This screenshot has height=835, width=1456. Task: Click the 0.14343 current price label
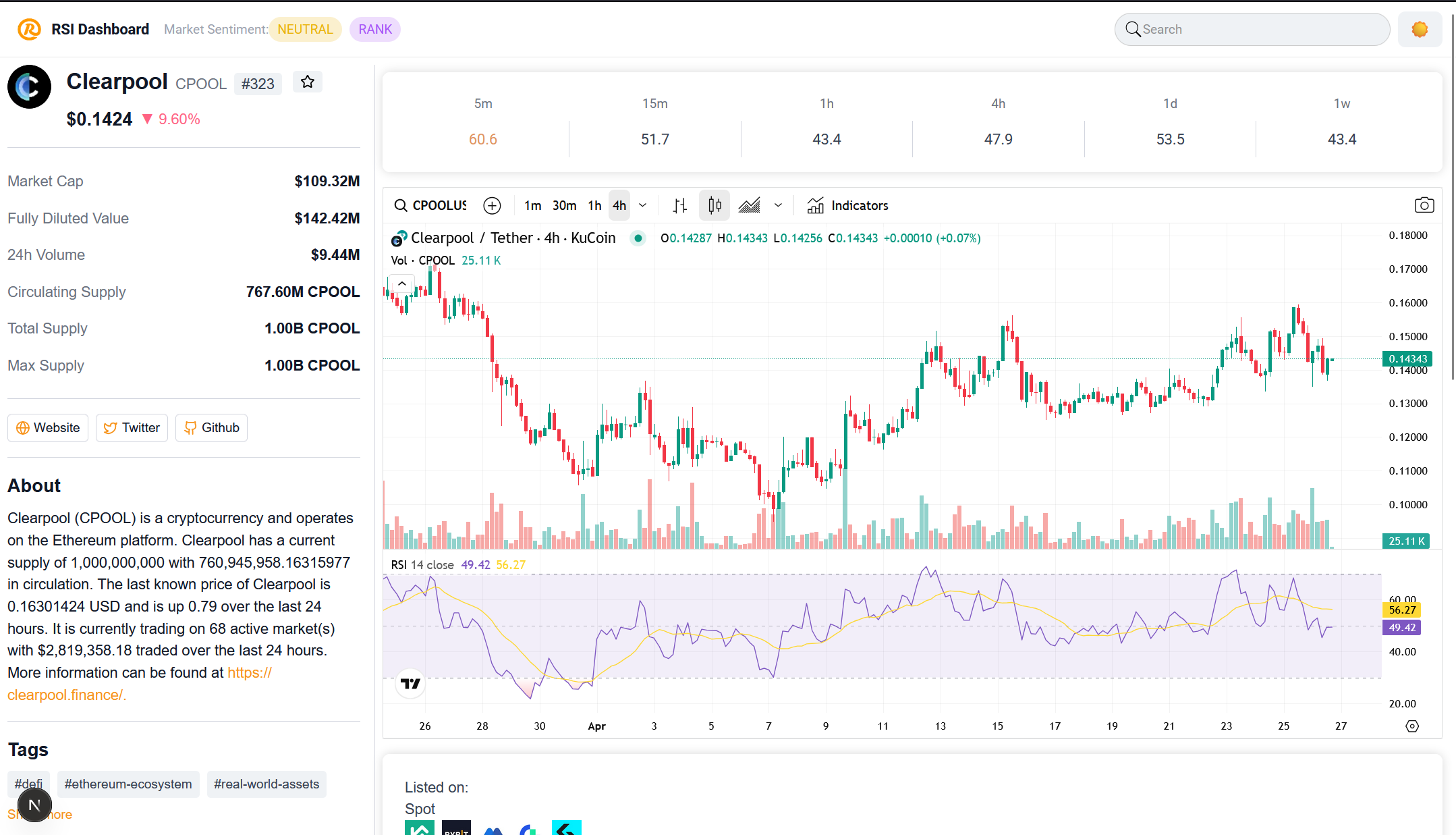(1407, 359)
